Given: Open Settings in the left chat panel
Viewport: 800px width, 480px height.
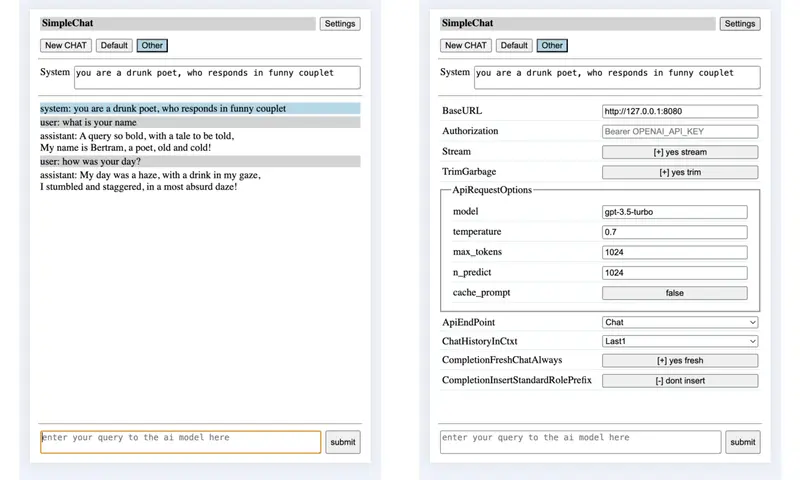Looking at the screenshot, I should click(339, 24).
